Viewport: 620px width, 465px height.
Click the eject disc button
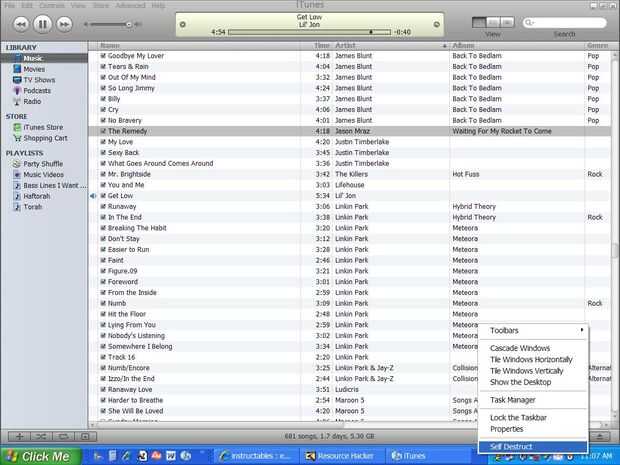click(600, 436)
